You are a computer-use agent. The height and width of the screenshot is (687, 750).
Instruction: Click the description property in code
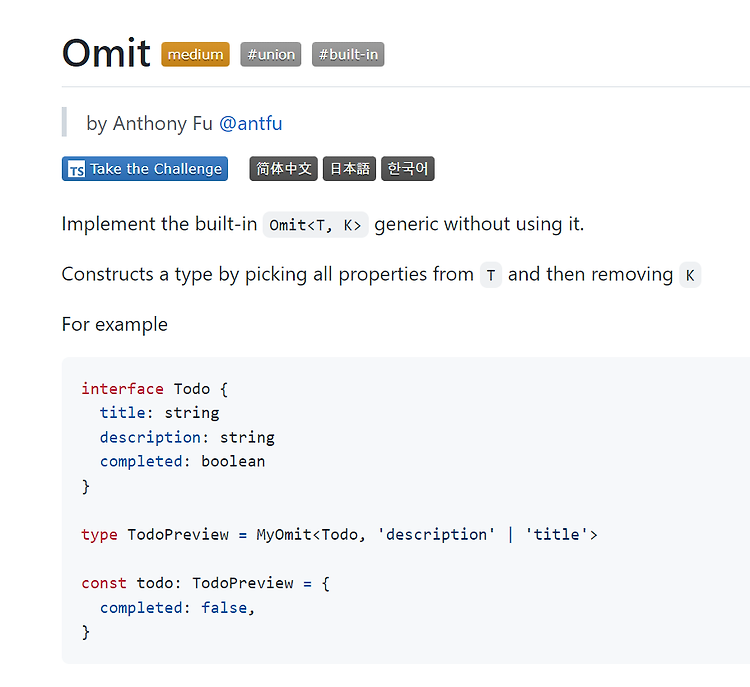150,437
